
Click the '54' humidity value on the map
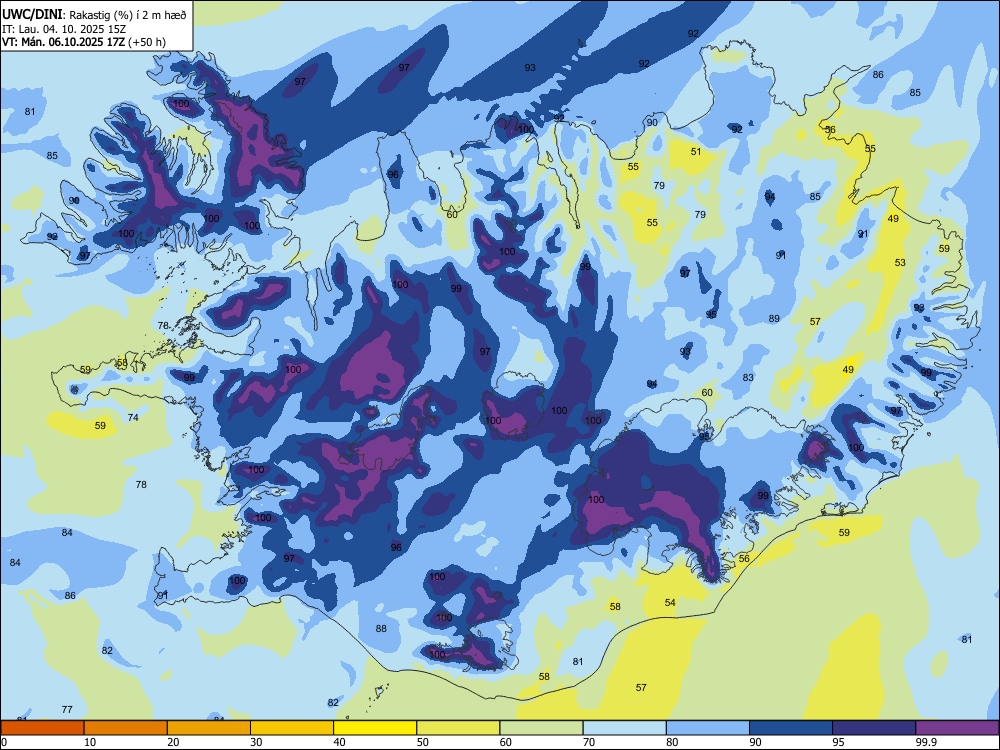click(670, 602)
